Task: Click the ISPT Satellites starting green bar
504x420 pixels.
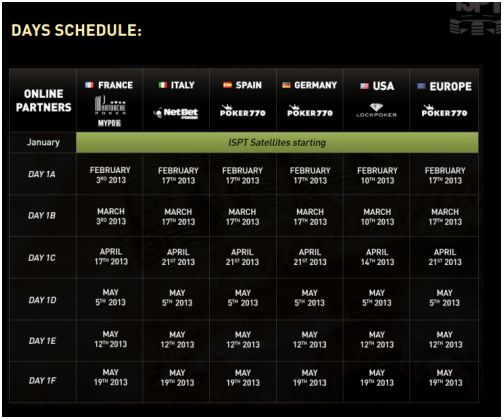Action: (277, 143)
